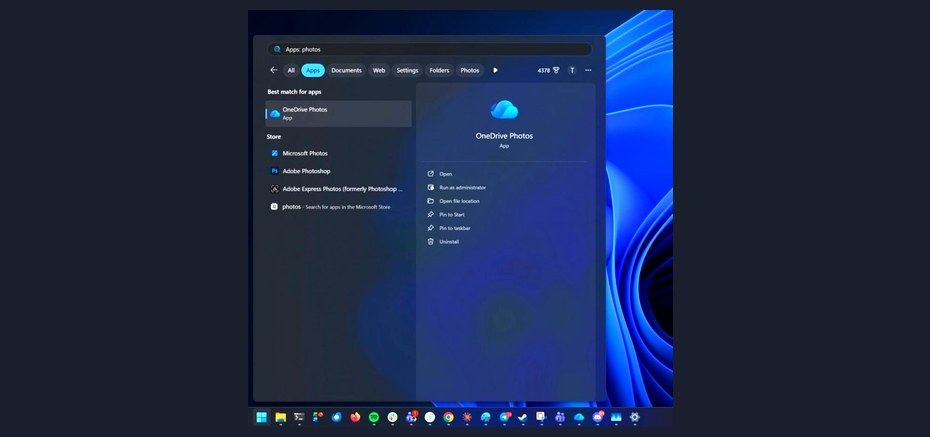Select the All filter tab
Image resolution: width=930 pixels, height=437 pixels.
point(291,70)
